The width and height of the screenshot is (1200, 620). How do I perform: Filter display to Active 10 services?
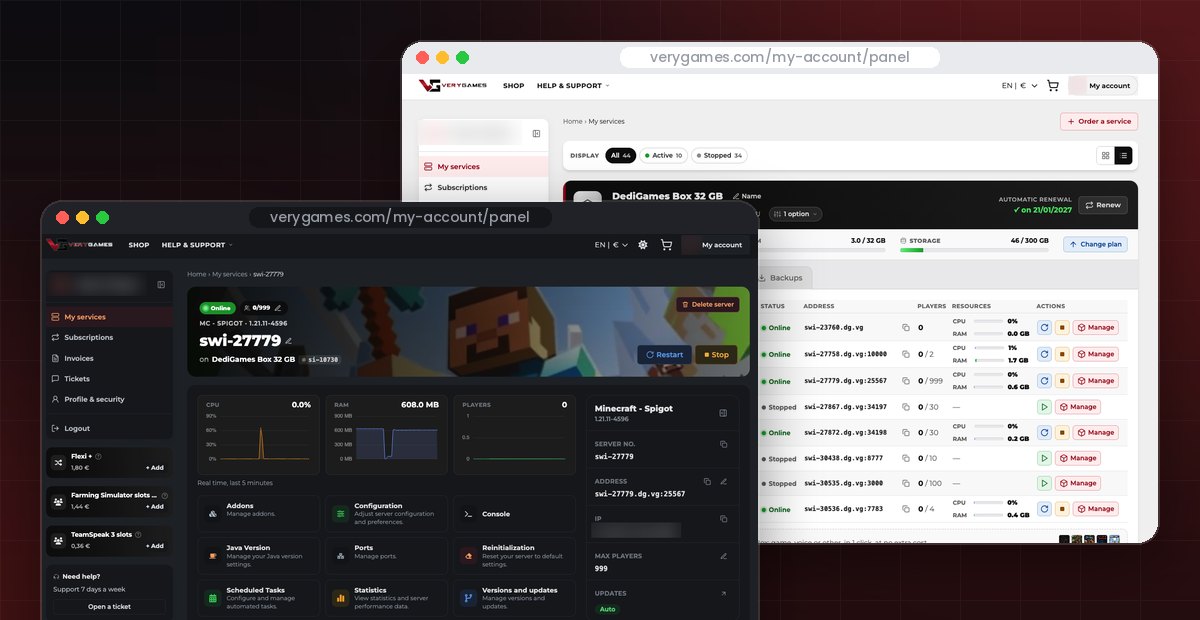click(663, 155)
